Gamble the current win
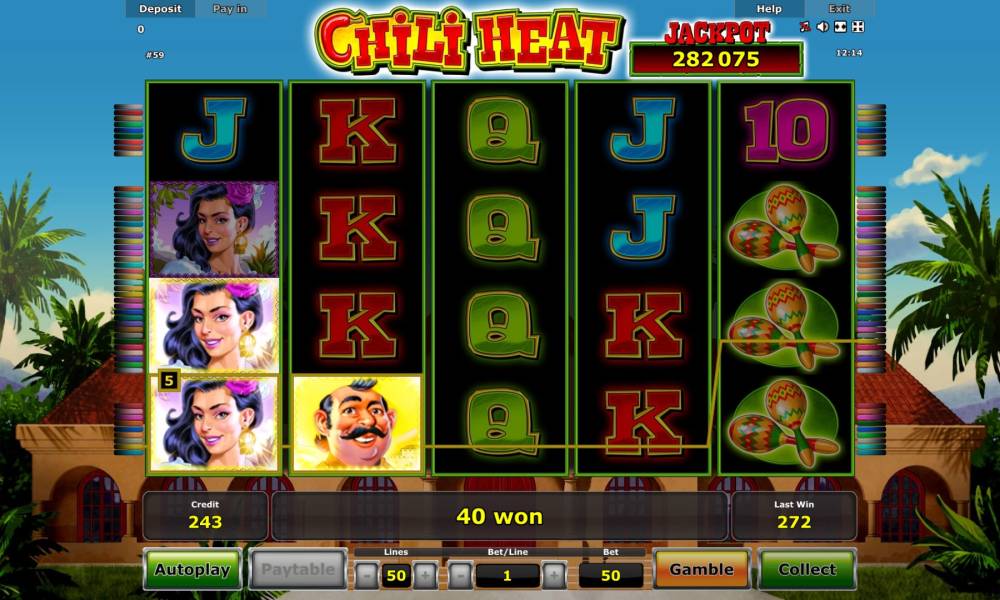The image size is (1000, 600). coord(702,569)
